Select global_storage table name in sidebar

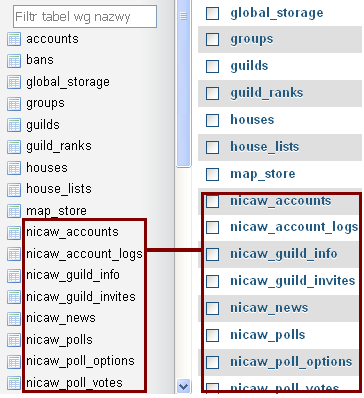click(x=68, y=82)
